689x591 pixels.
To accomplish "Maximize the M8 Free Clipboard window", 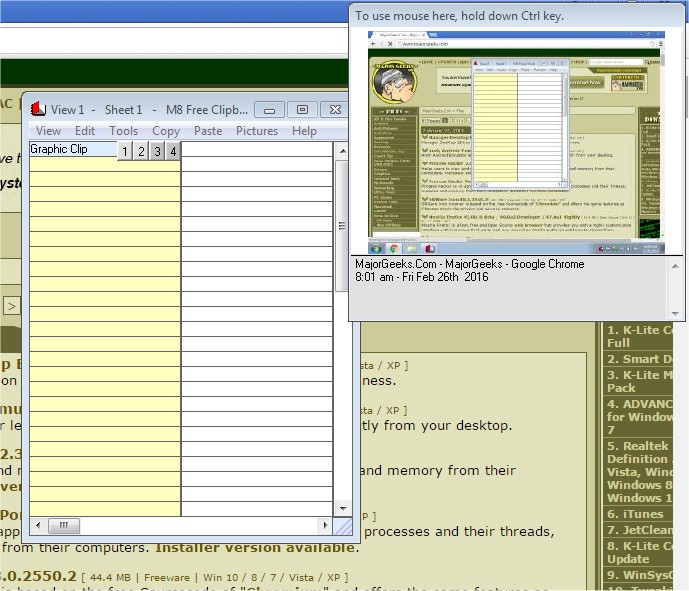I will 302,110.
